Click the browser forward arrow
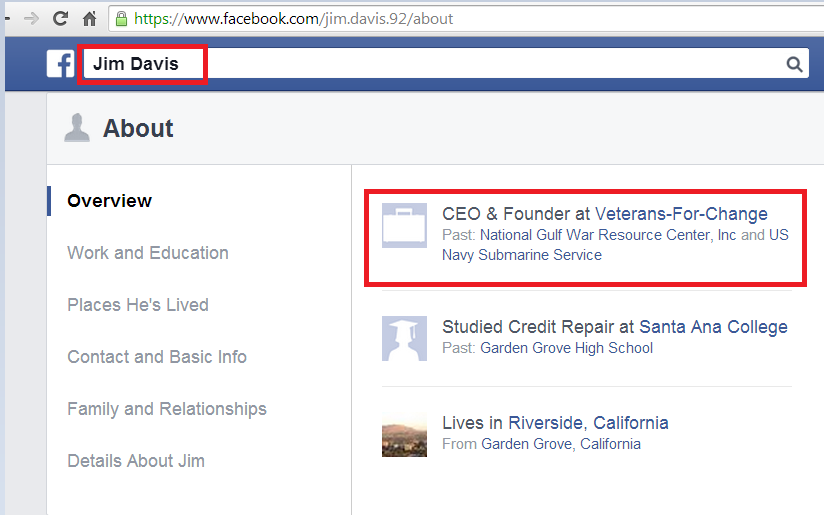 (32, 18)
